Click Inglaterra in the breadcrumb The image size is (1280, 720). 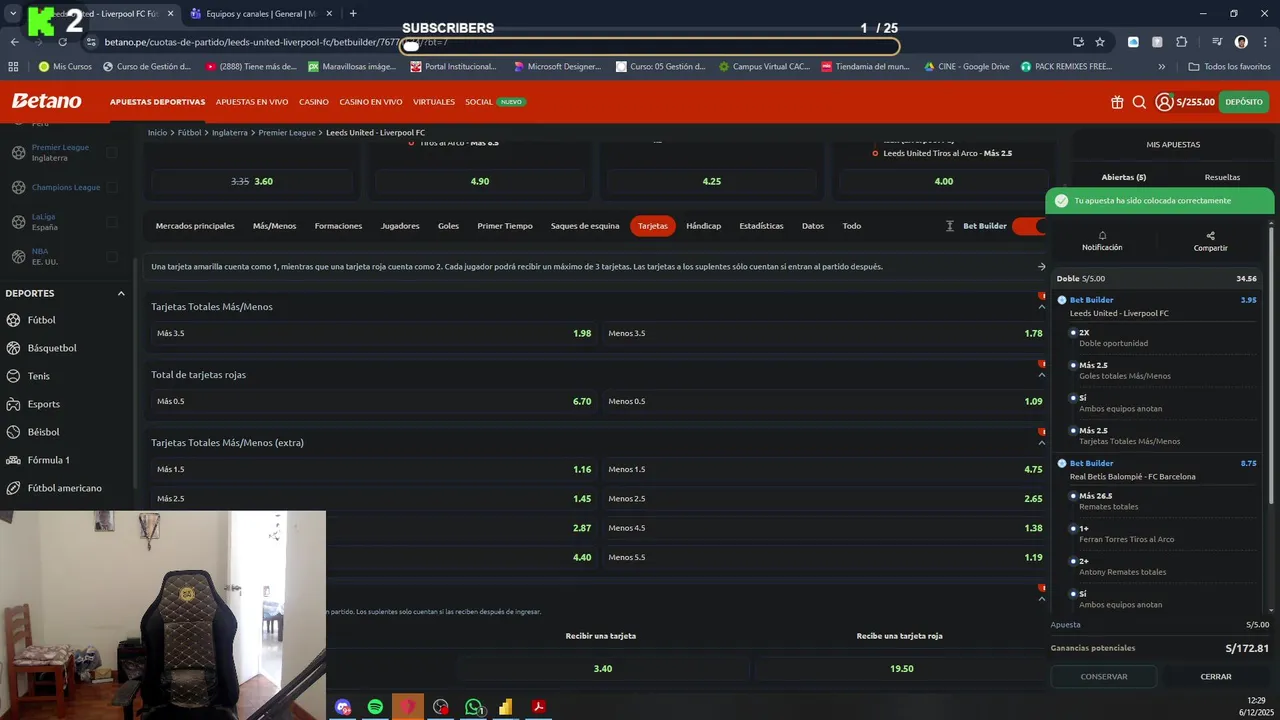click(230, 133)
